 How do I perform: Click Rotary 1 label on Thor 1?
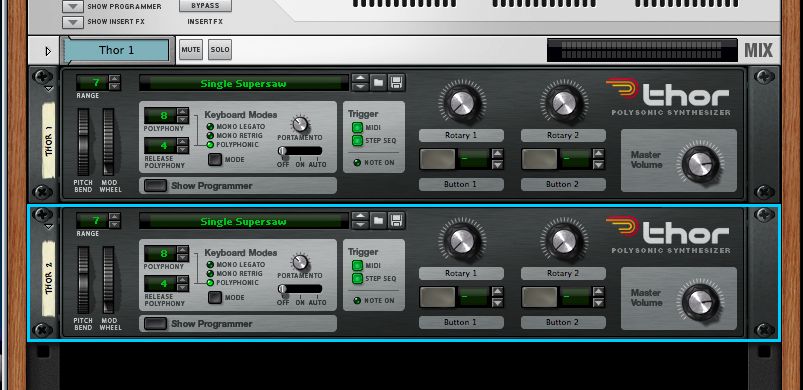[461, 136]
